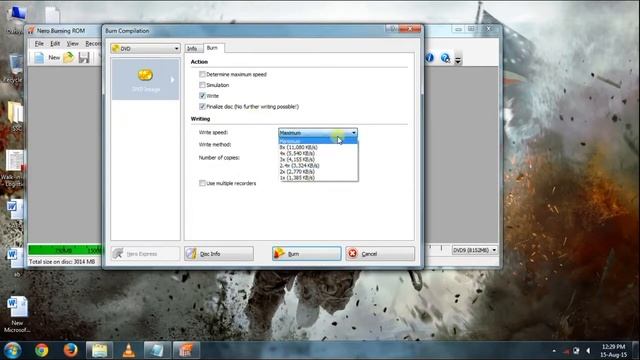Enable Determine maximum speed checkbox
The width and height of the screenshot is (640, 360).
(x=202, y=74)
